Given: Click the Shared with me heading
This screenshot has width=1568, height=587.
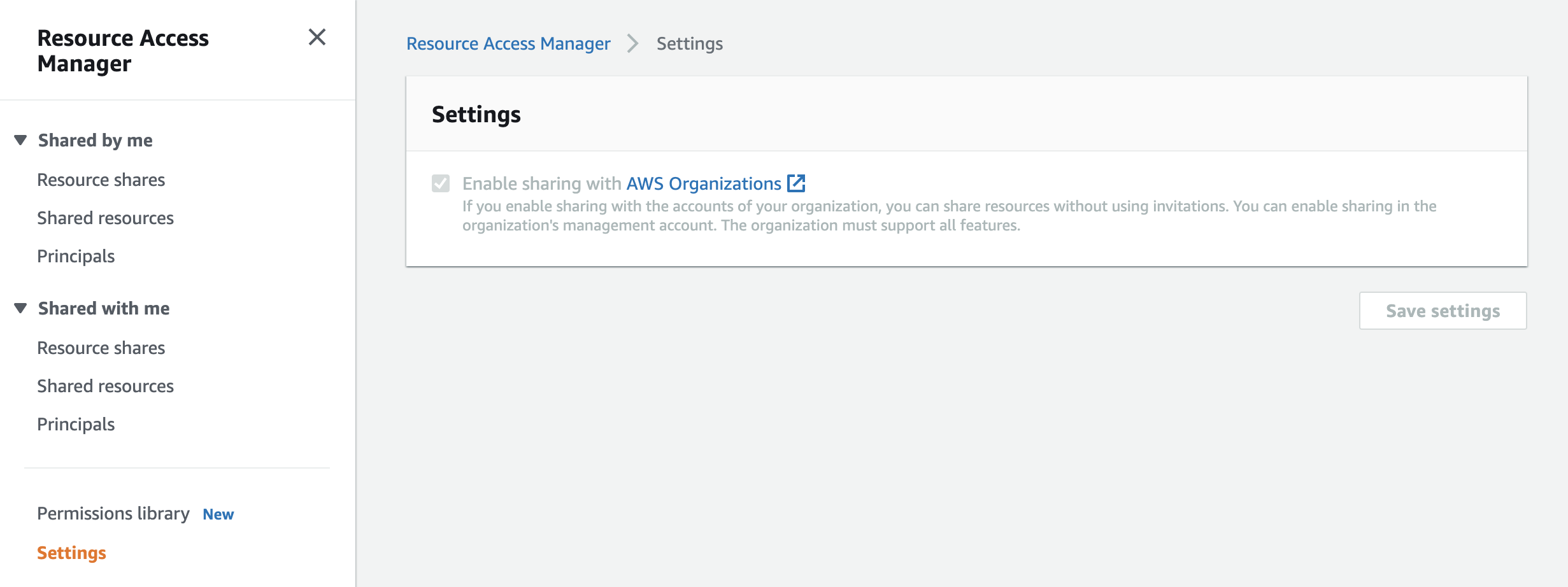Looking at the screenshot, I should point(104,308).
